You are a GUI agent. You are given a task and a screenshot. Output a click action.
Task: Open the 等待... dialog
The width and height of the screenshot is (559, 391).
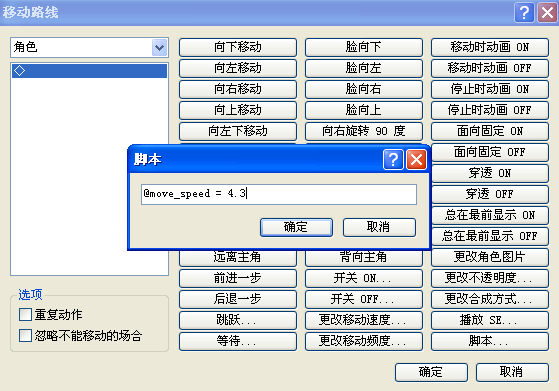click(x=238, y=341)
